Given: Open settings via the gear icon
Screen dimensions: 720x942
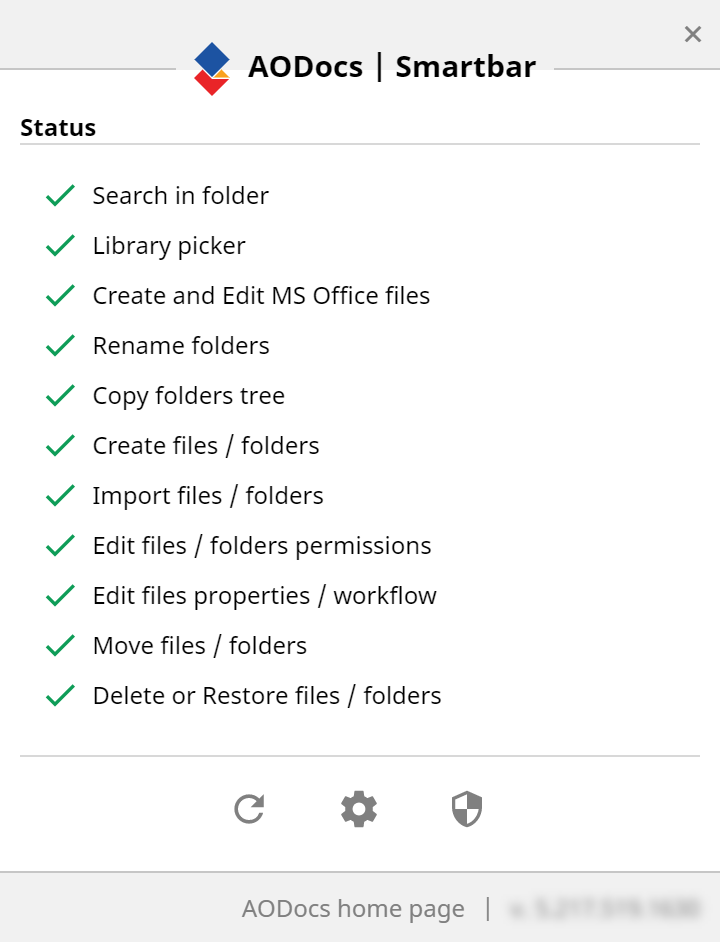Looking at the screenshot, I should (x=359, y=809).
